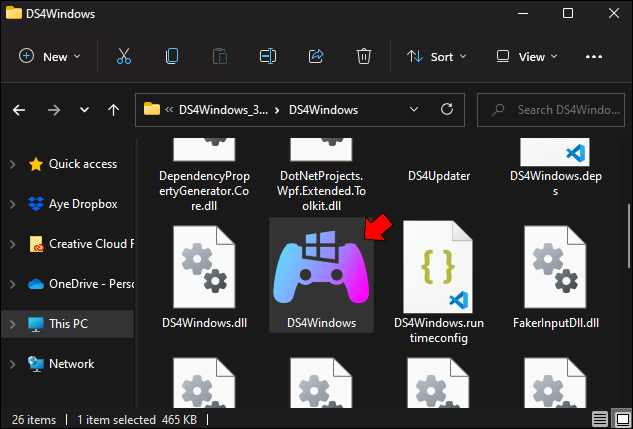Switch to details view in status bar
The width and height of the screenshot is (633, 429).
600,420
